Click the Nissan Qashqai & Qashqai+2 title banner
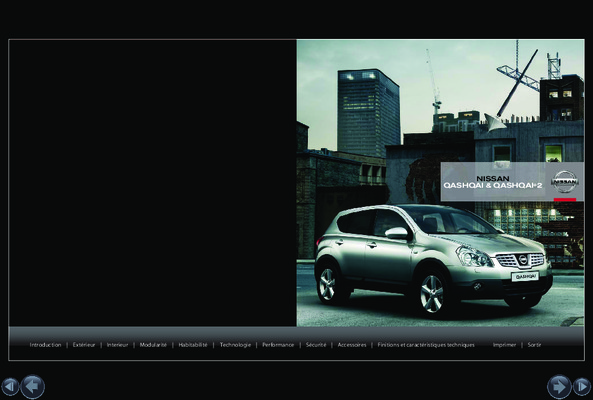The image size is (593, 400). [x=512, y=182]
